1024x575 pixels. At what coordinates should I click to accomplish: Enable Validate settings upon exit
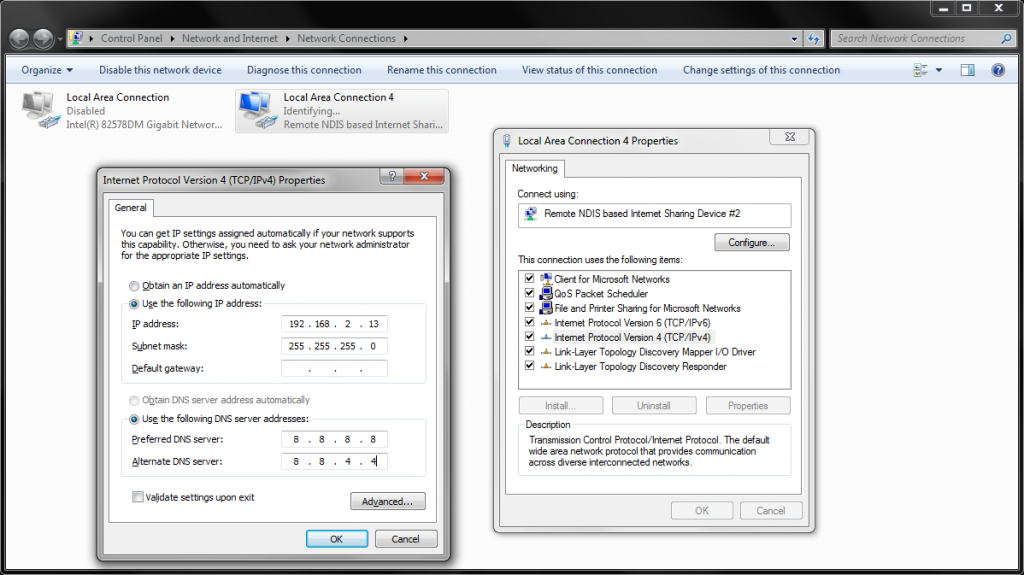(x=138, y=497)
